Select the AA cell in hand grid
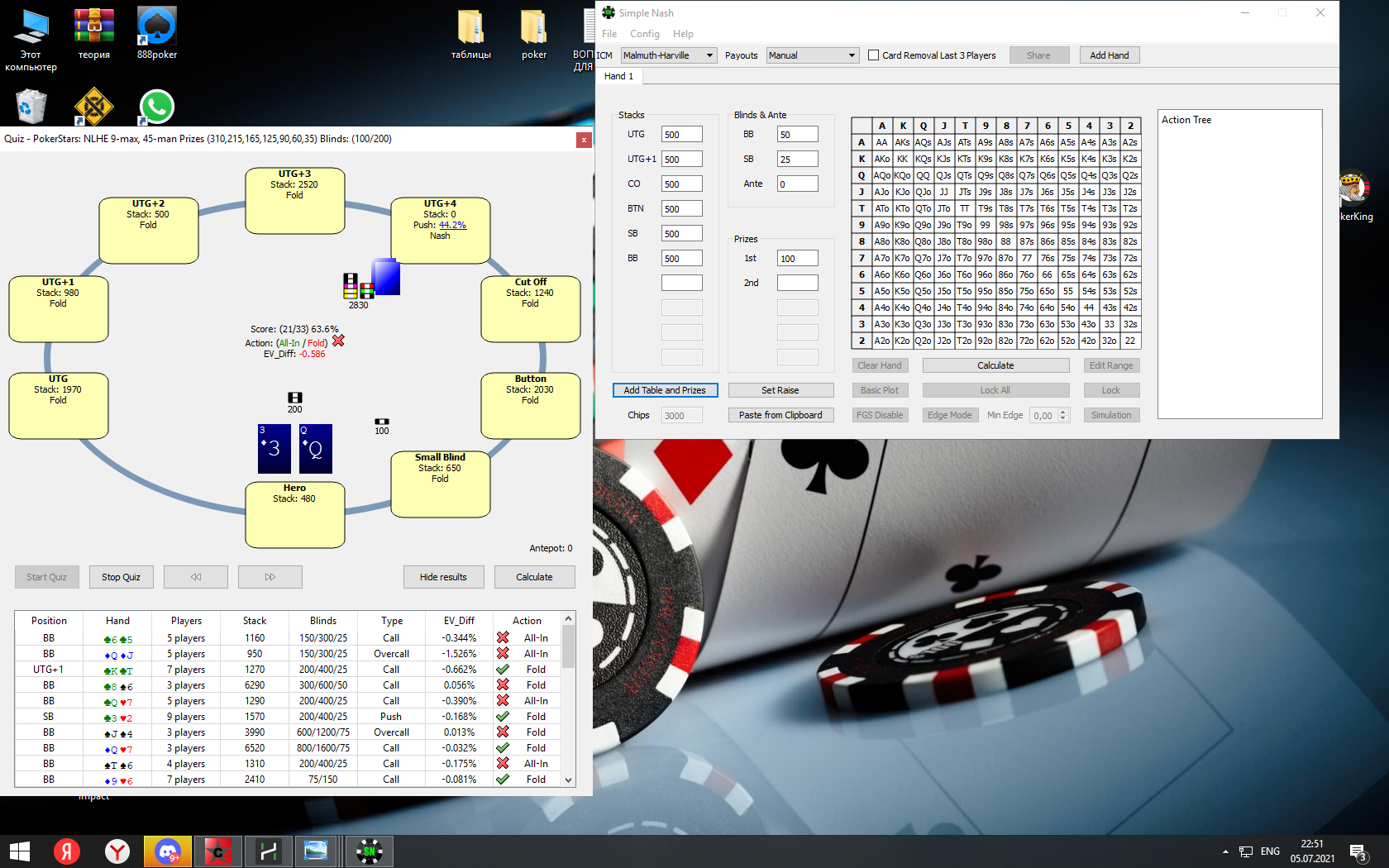1389x868 pixels. (882, 142)
